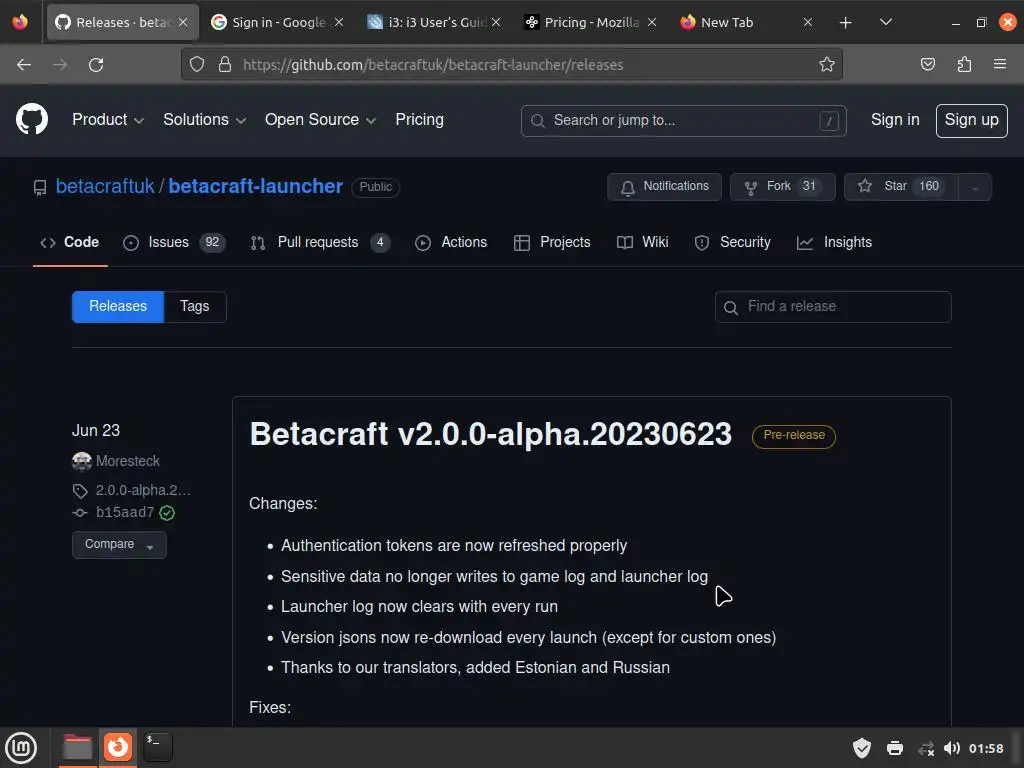Open the Firefox extensions puzzle icon
The width and height of the screenshot is (1024, 768).
[x=964, y=64]
